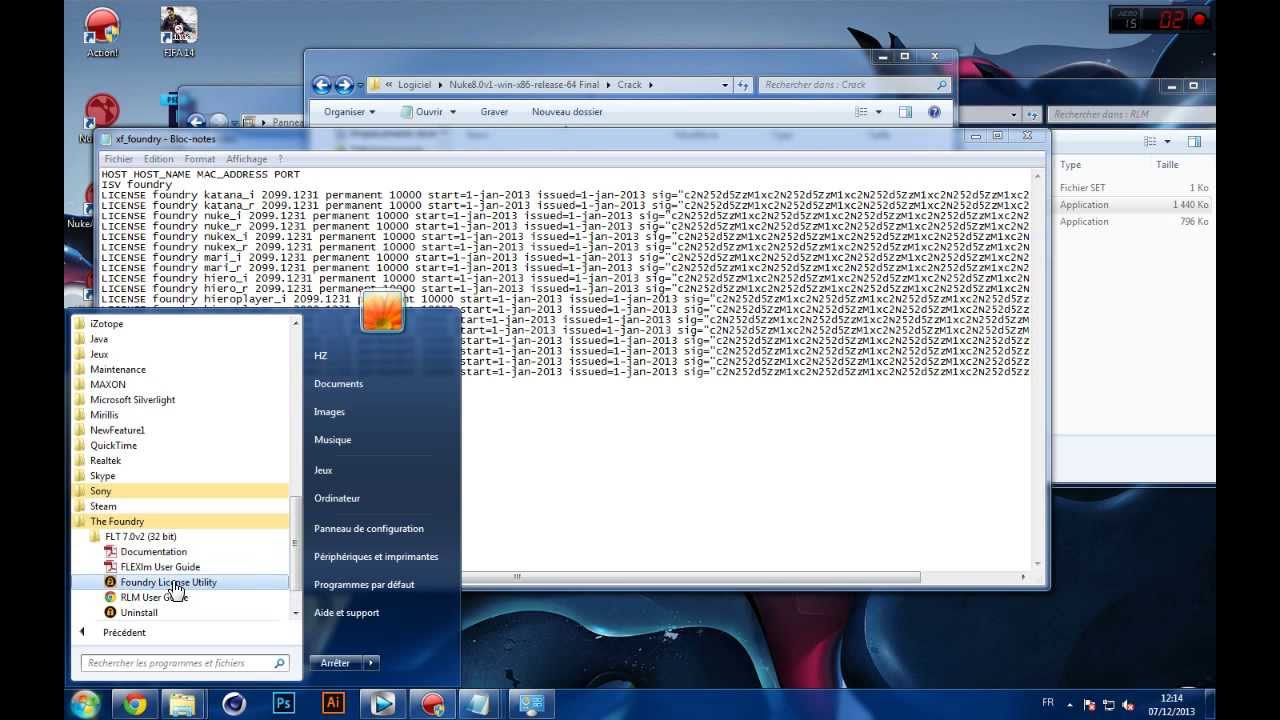Click the volume tray icon

1129,705
